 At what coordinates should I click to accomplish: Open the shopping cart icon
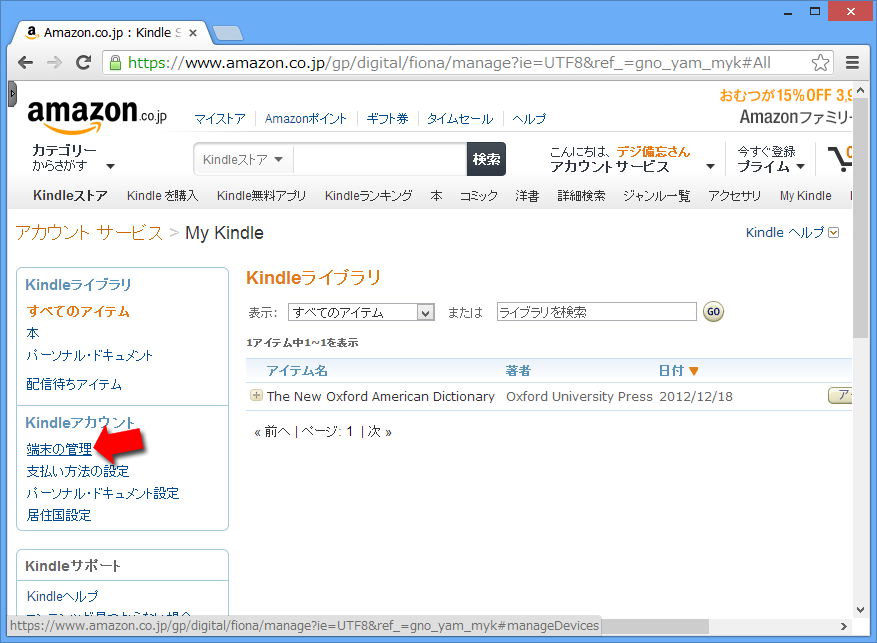click(840, 158)
